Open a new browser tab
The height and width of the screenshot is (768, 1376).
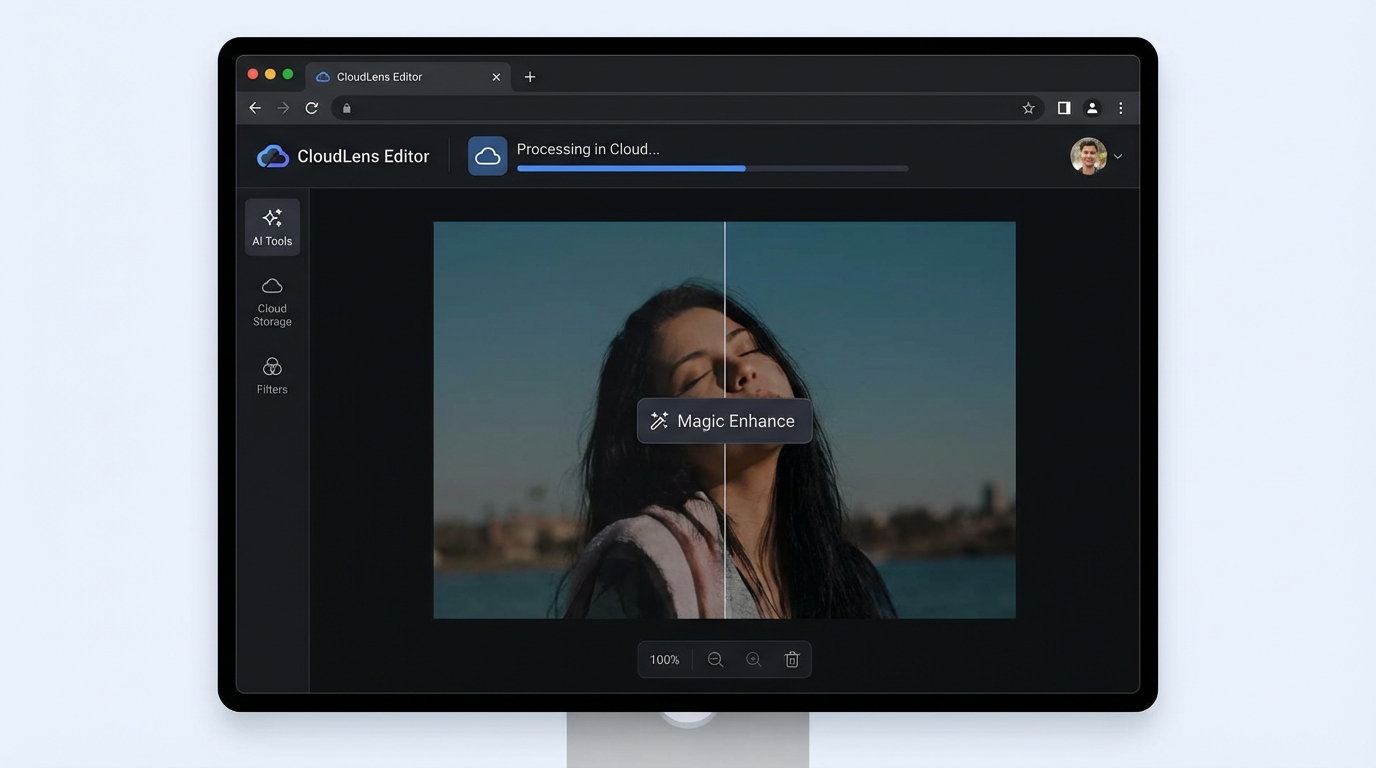click(530, 77)
